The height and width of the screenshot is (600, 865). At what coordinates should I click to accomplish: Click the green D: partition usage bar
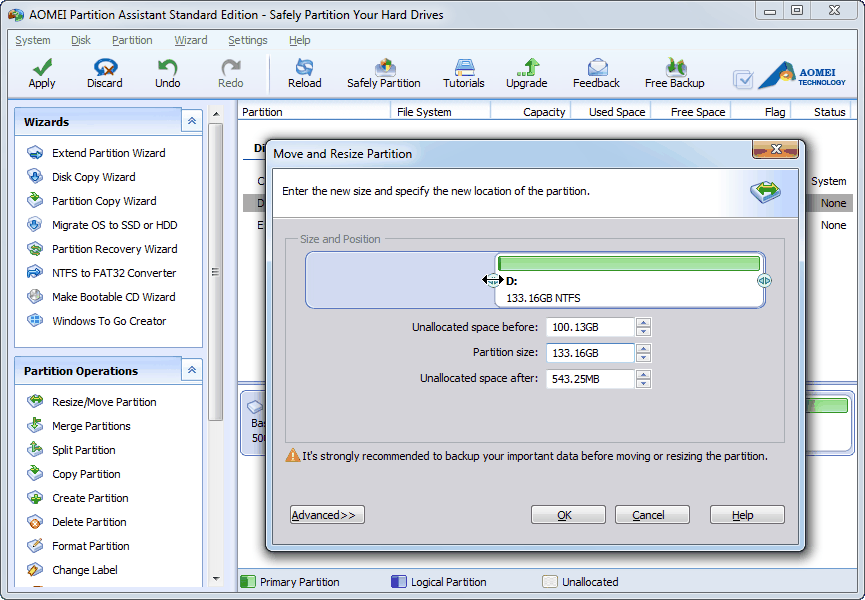click(x=629, y=263)
